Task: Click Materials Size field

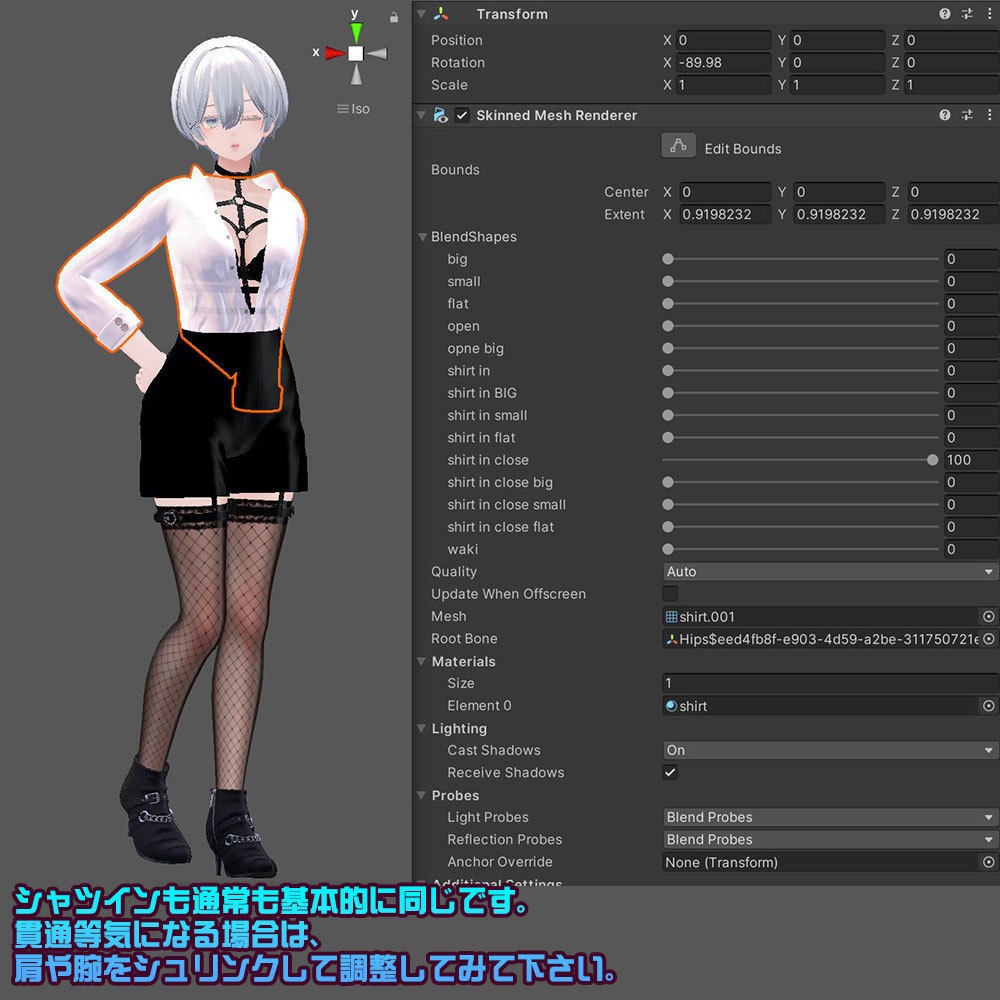Action: pyautogui.click(x=831, y=683)
